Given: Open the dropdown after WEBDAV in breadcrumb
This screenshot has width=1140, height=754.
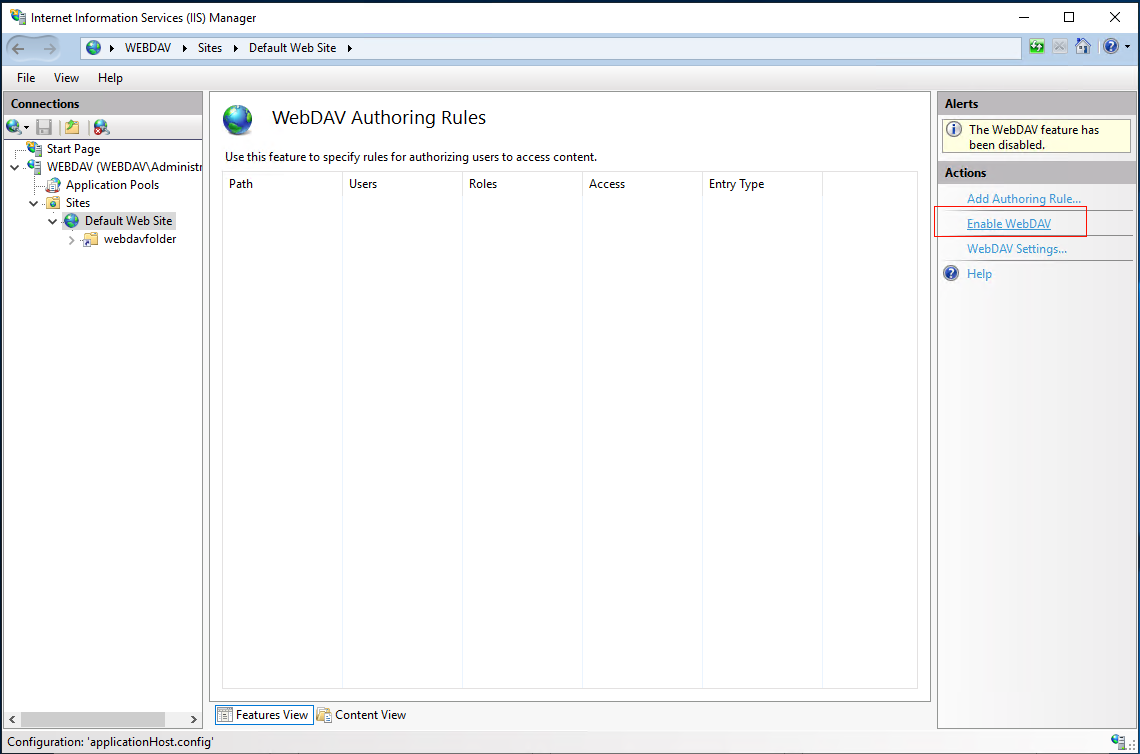Looking at the screenshot, I should [185, 48].
